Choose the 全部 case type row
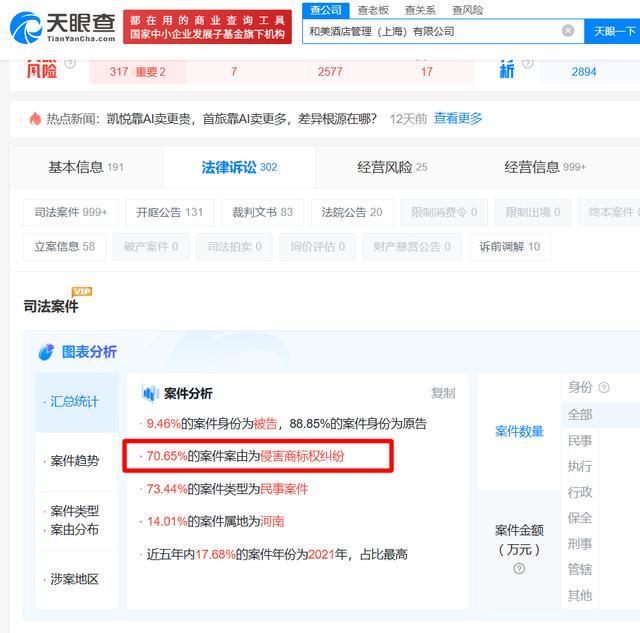This screenshot has height=633, width=640. [x=580, y=415]
